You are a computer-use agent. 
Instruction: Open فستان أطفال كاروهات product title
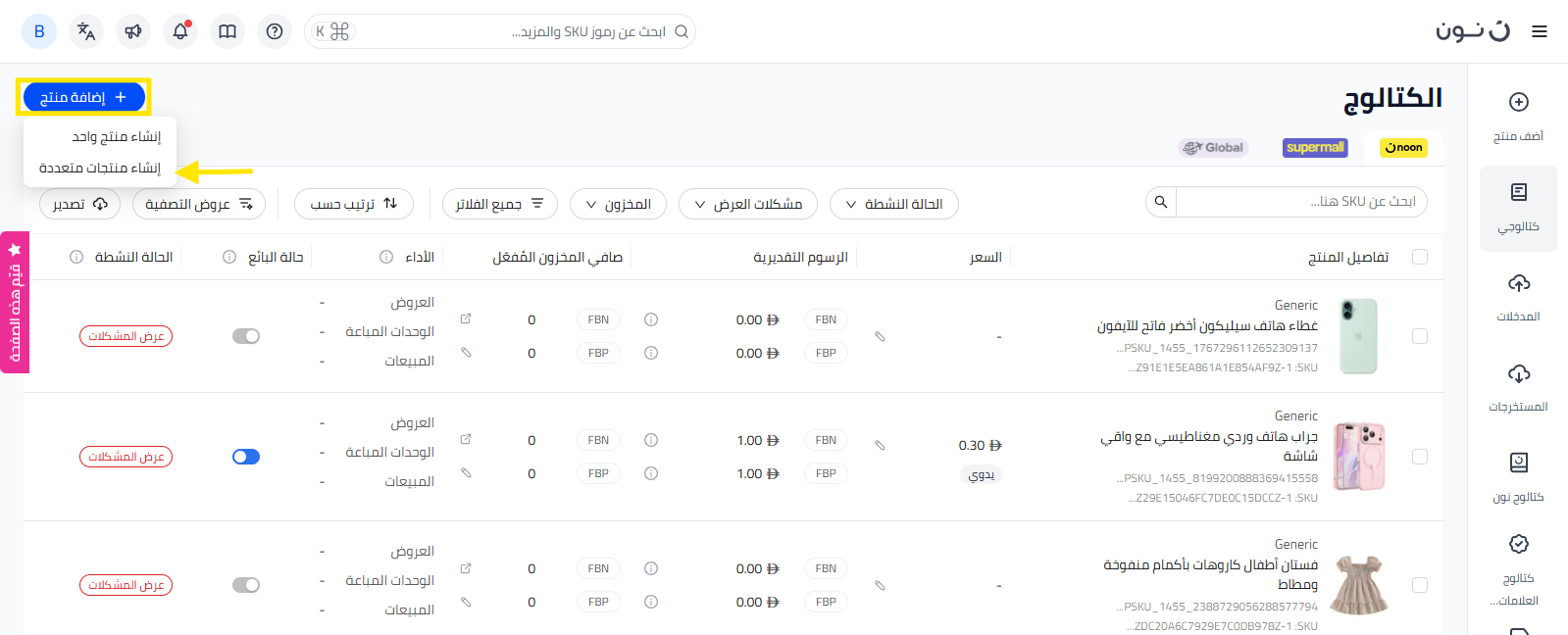click(1210, 574)
